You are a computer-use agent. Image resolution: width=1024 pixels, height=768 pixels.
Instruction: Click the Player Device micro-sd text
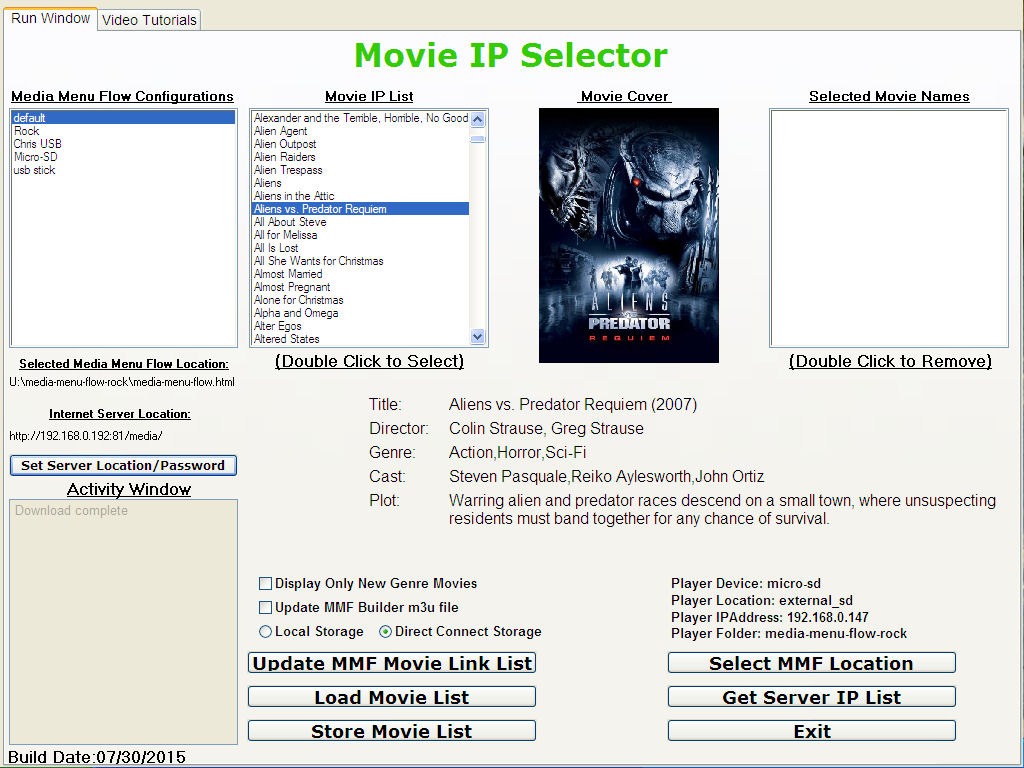[x=746, y=583]
